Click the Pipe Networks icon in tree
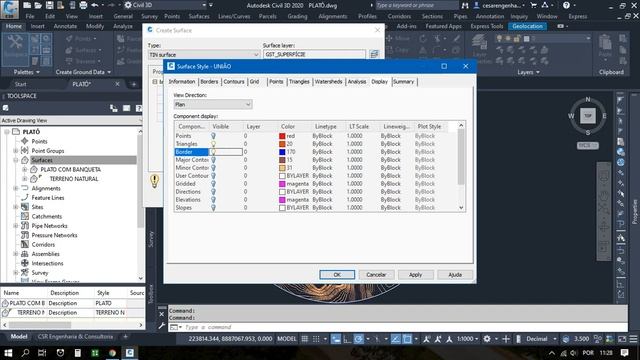The image size is (640, 360). pos(24,226)
